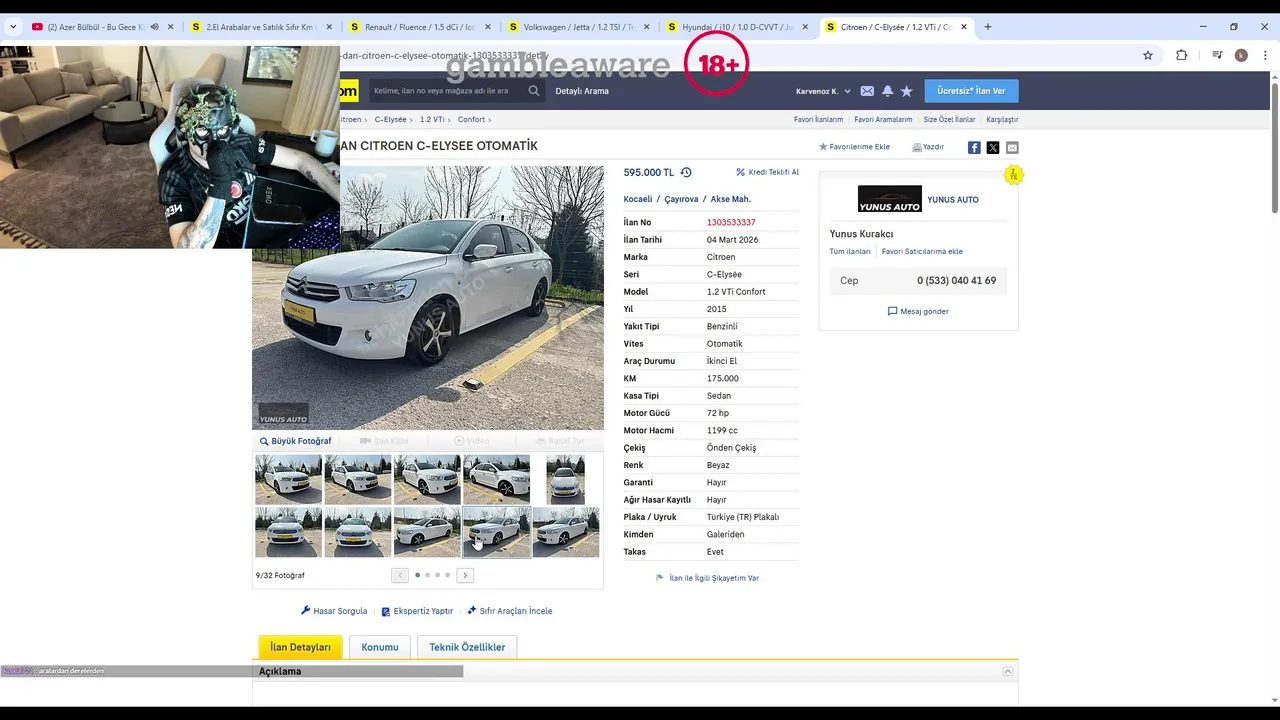Focus the site search input field
This screenshot has height=720, width=1280.
tap(447, 91)
